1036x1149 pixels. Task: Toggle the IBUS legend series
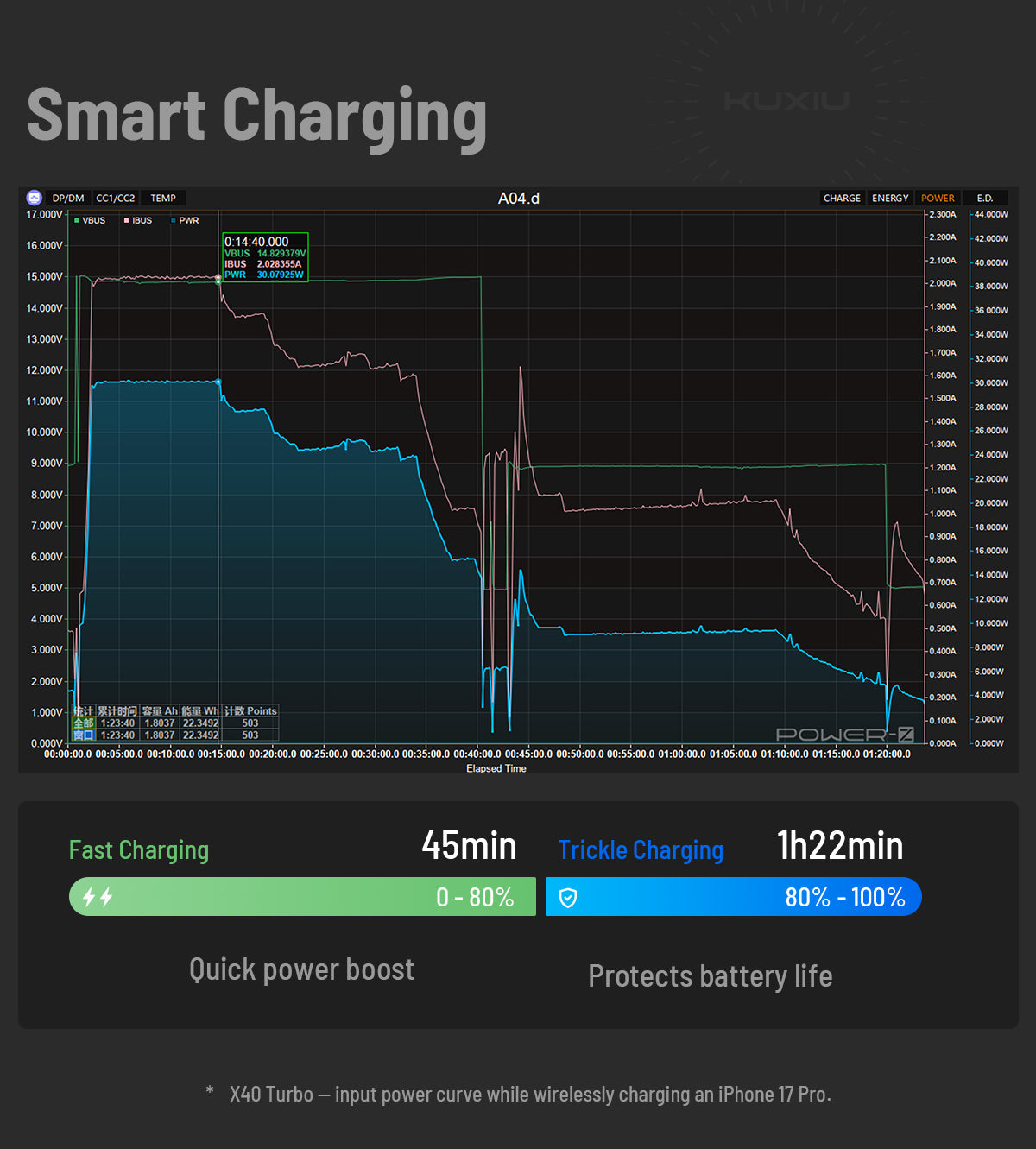(x=138, y=221)
